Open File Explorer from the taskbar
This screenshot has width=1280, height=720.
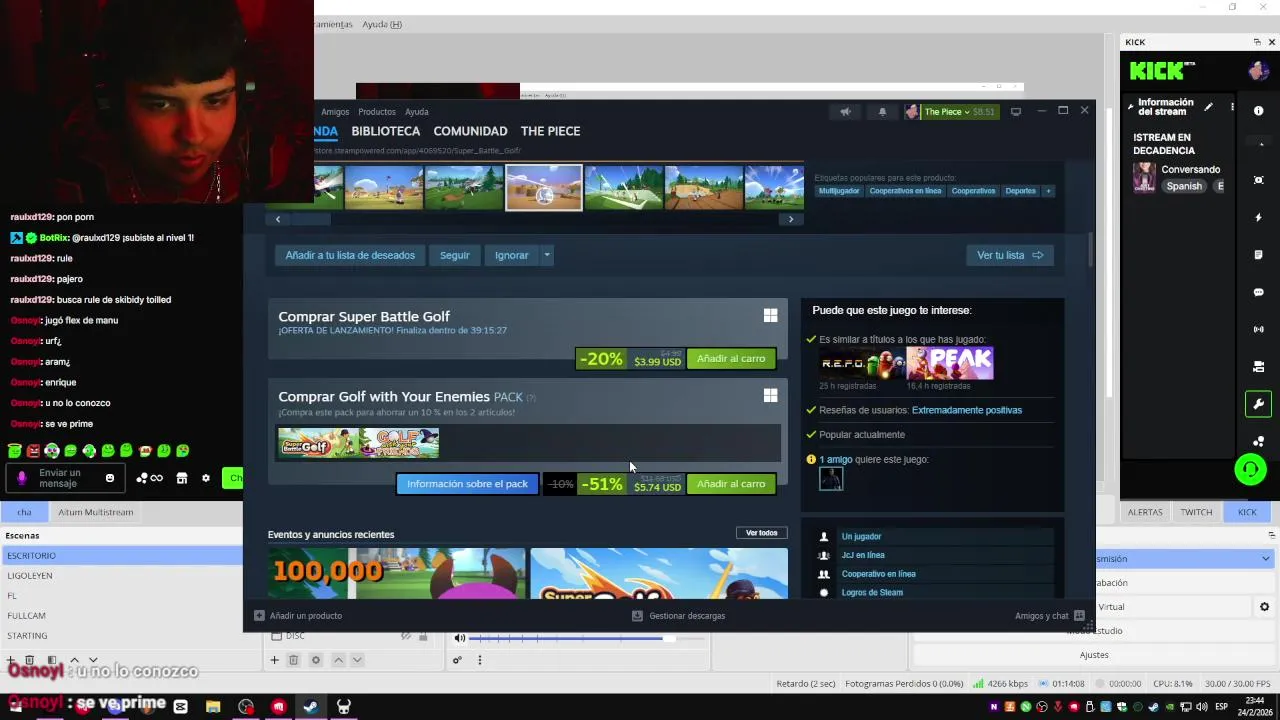[x=213, y=707]
